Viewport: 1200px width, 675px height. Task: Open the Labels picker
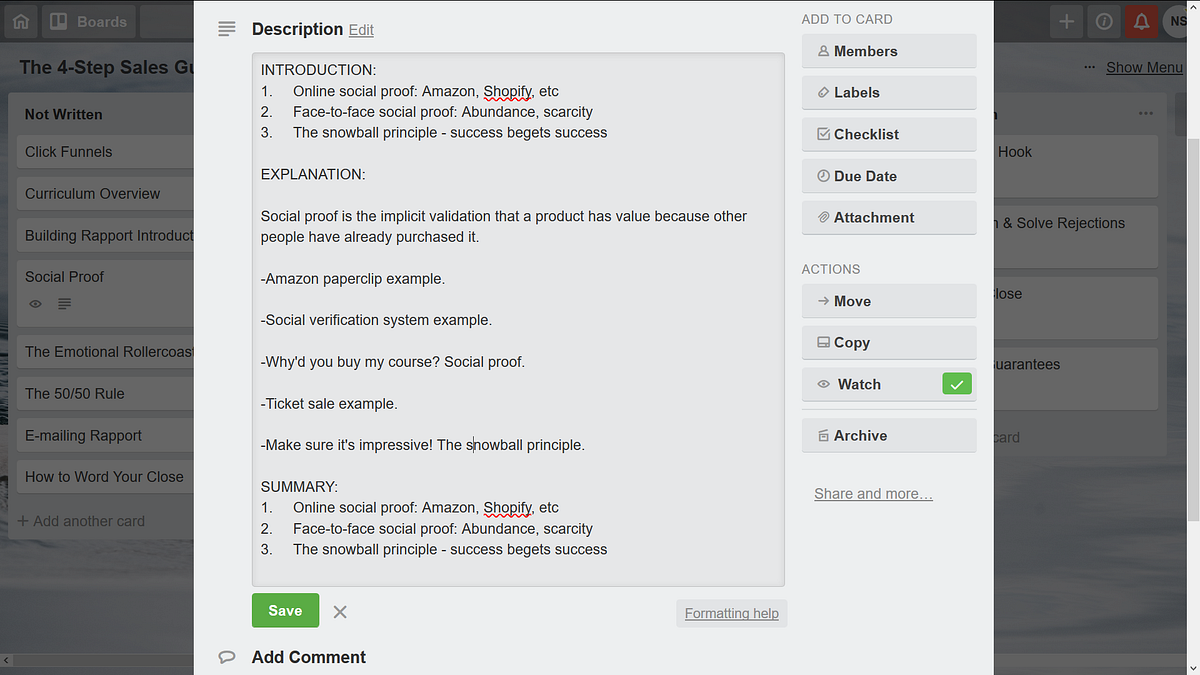click(888, 92)
